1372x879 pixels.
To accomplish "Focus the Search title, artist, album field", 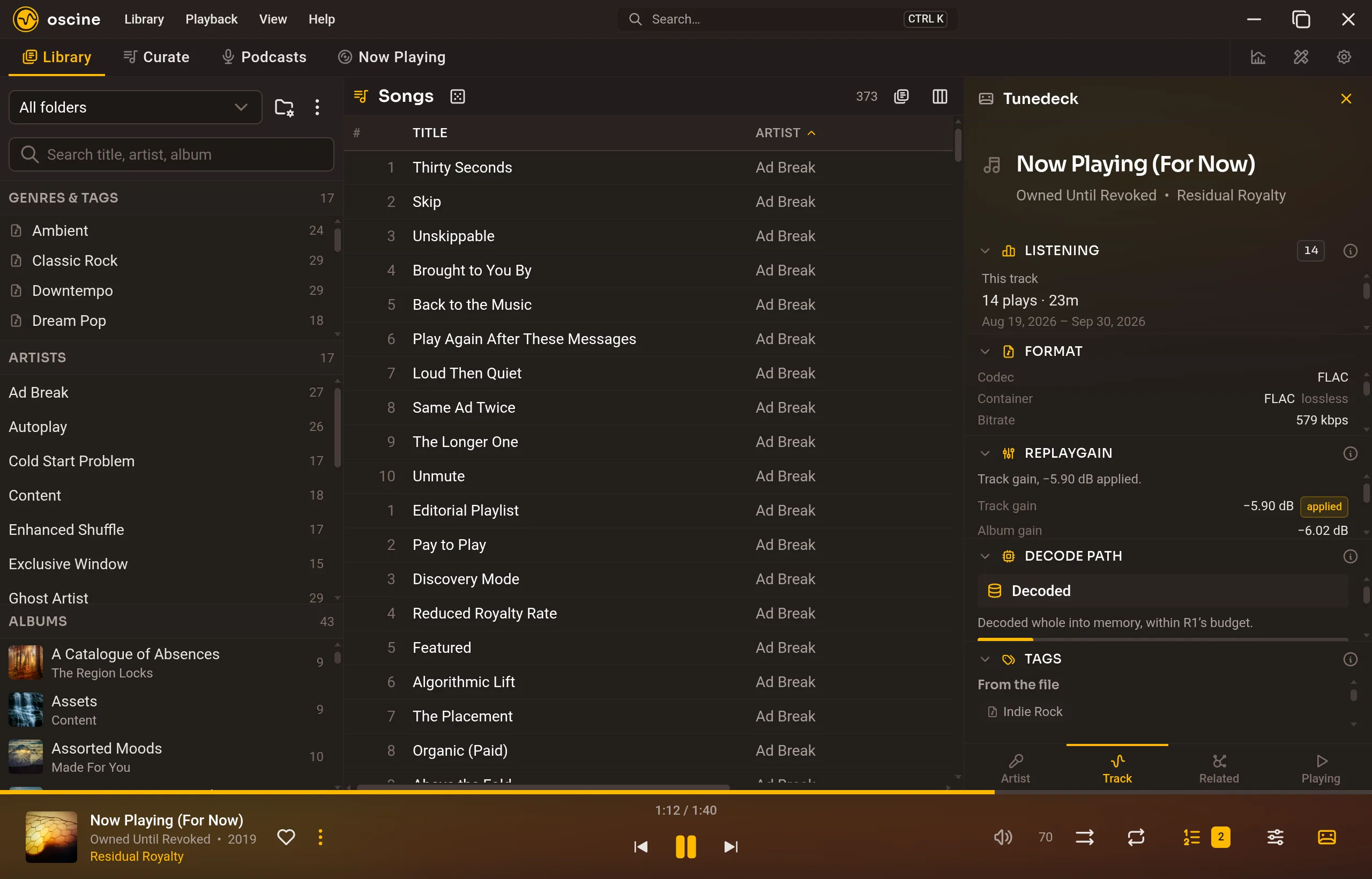I will click(171, 155).
